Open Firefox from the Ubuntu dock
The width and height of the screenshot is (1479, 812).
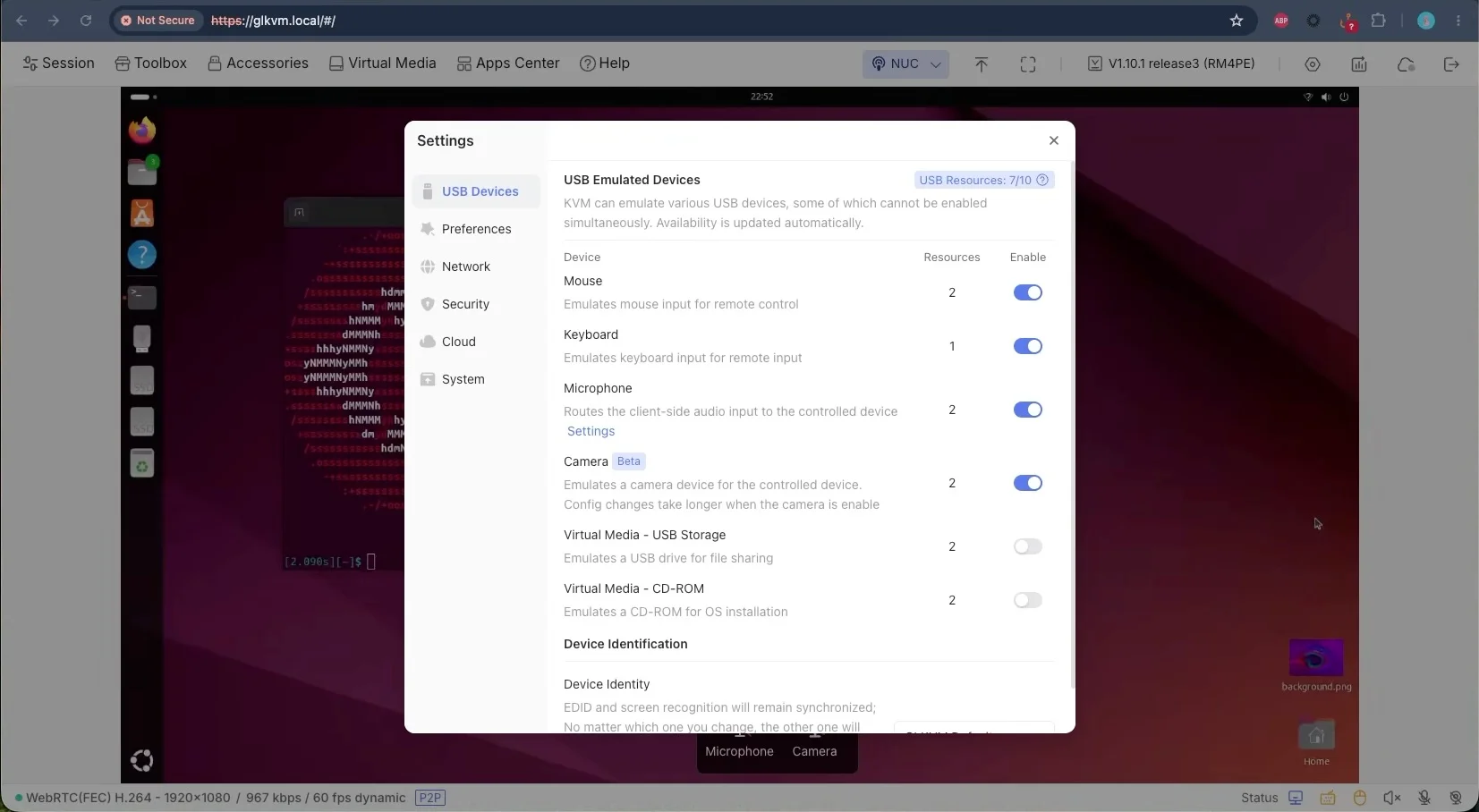[x=142, y=131]
